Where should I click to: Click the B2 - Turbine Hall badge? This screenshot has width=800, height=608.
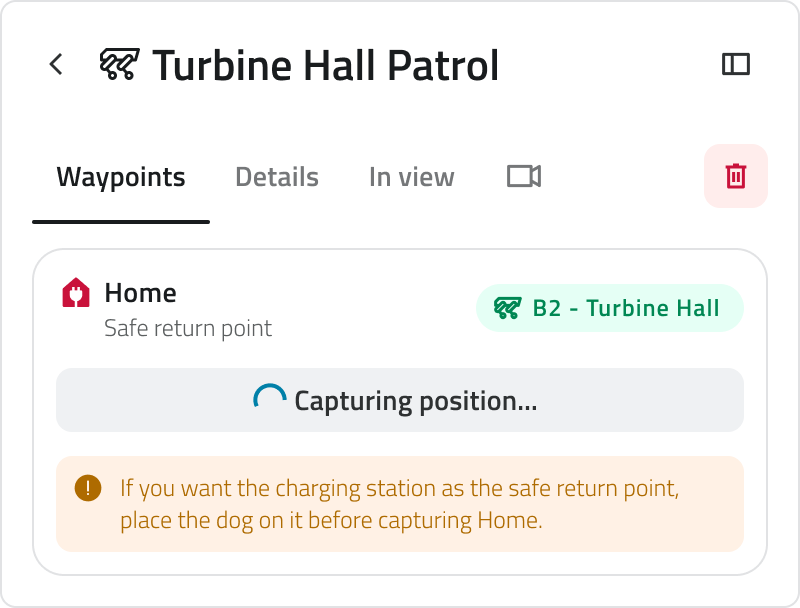point(610,308)
